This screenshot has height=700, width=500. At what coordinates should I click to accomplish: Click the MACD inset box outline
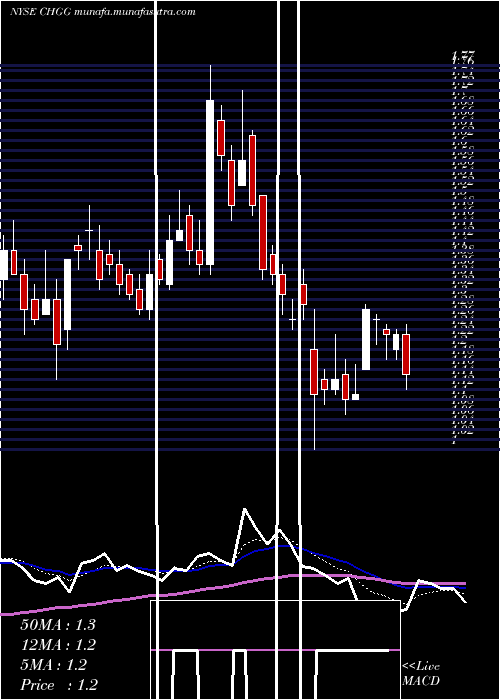click(x=275, y=650)
